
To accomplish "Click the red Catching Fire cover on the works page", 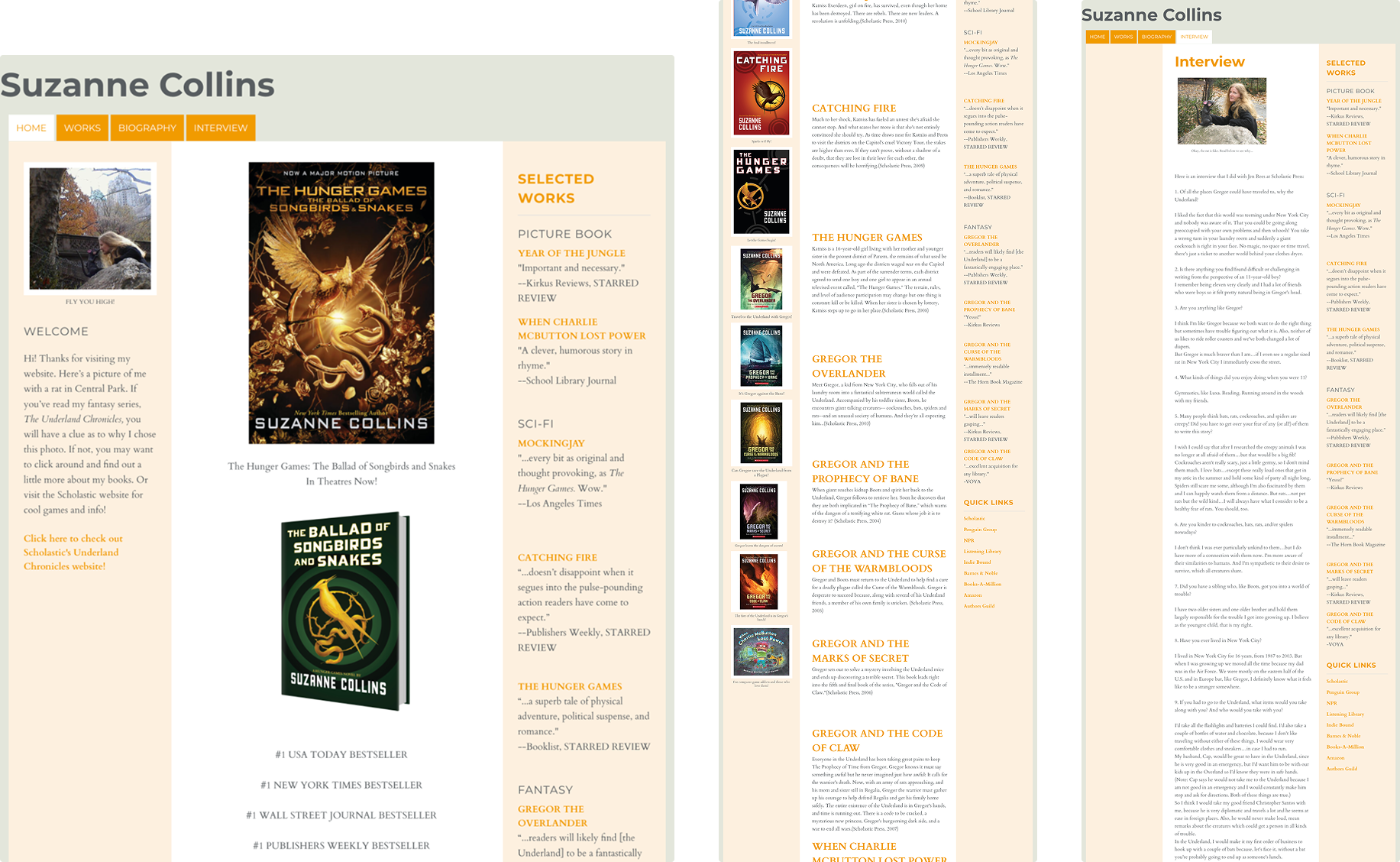I will (x=761, y=93).
